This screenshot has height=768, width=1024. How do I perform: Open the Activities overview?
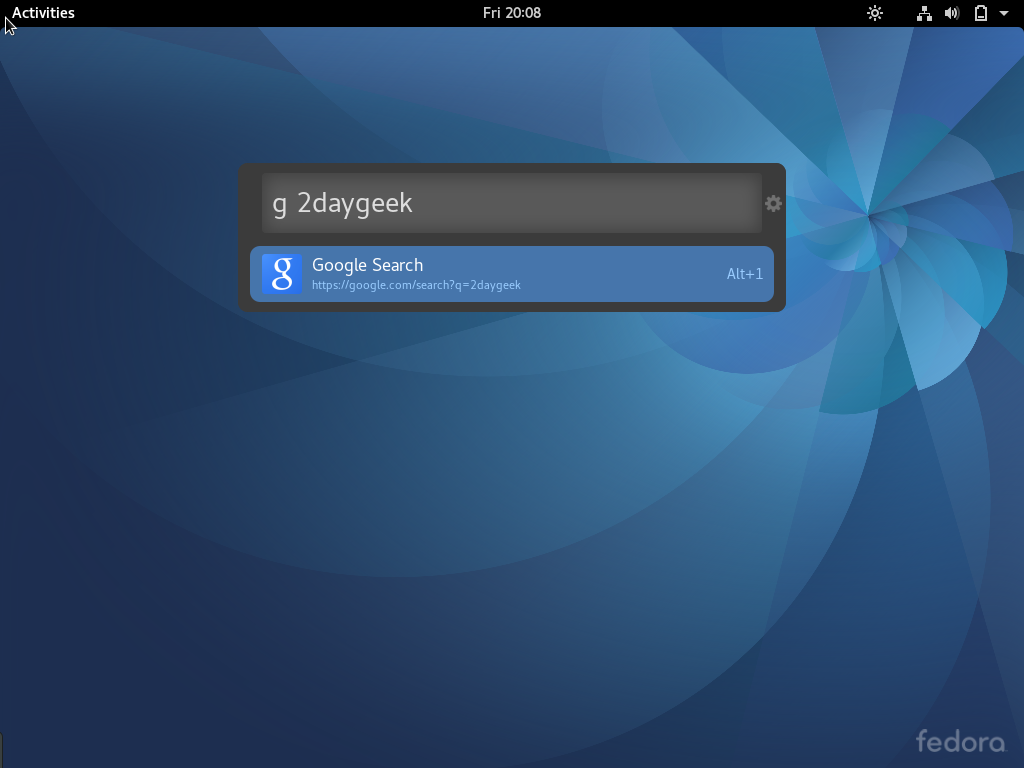[x=43, y=12]
